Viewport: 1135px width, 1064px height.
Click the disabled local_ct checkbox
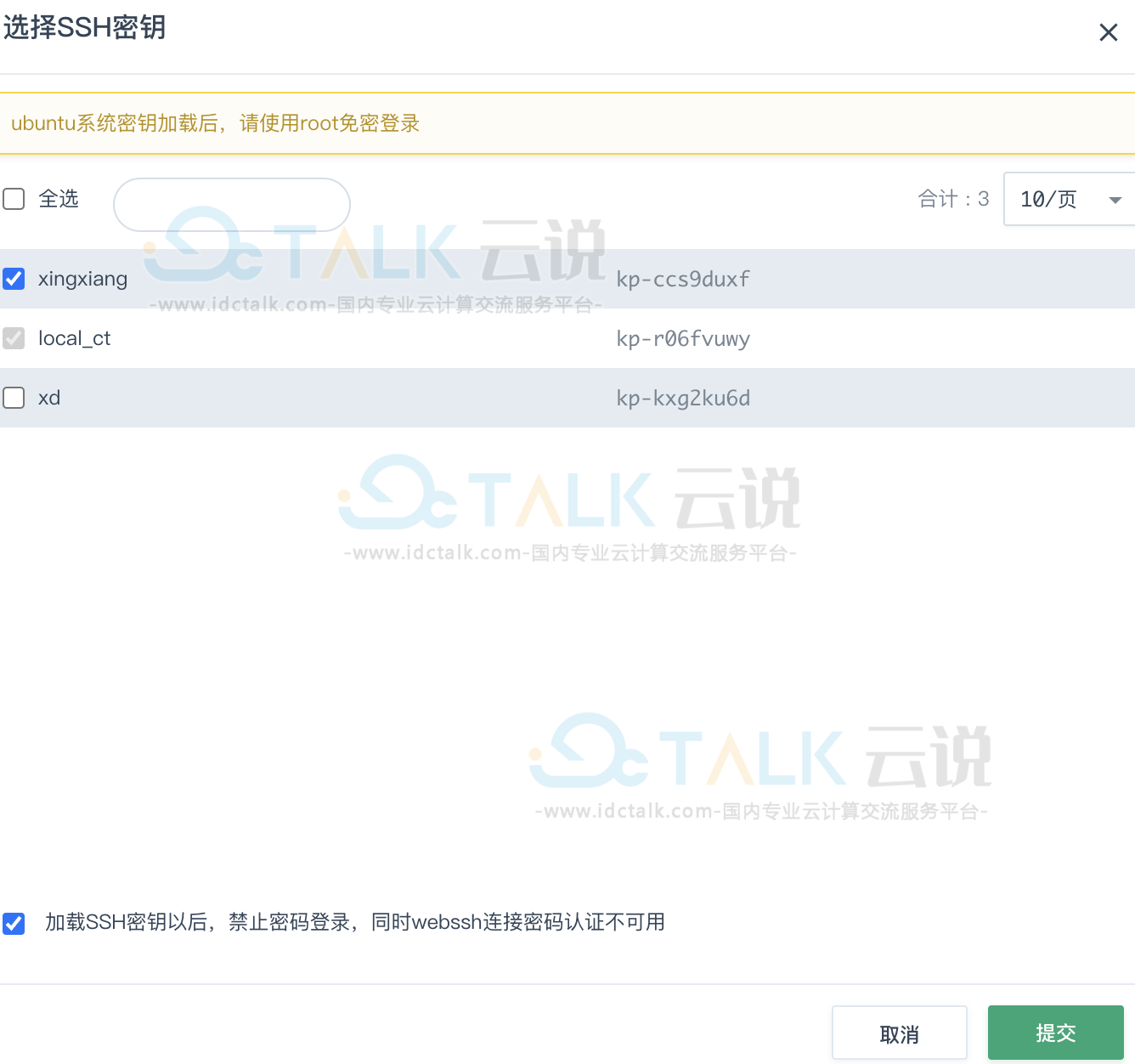pos(14,338)
